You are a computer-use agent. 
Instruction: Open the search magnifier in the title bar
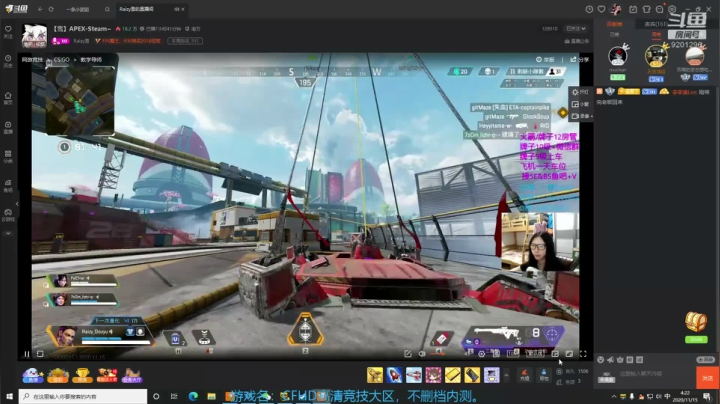coord(107,9)
